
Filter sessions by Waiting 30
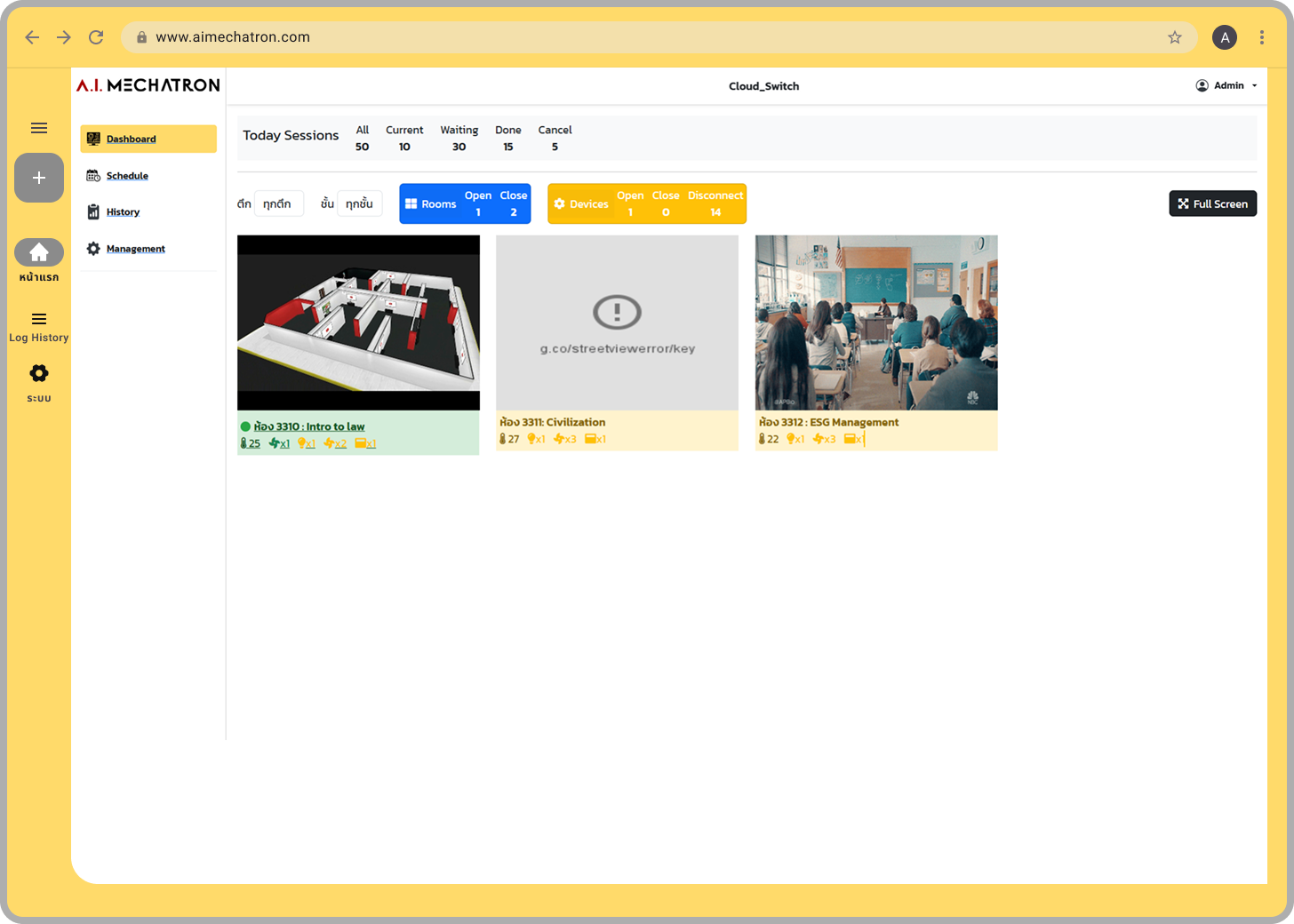459,138
